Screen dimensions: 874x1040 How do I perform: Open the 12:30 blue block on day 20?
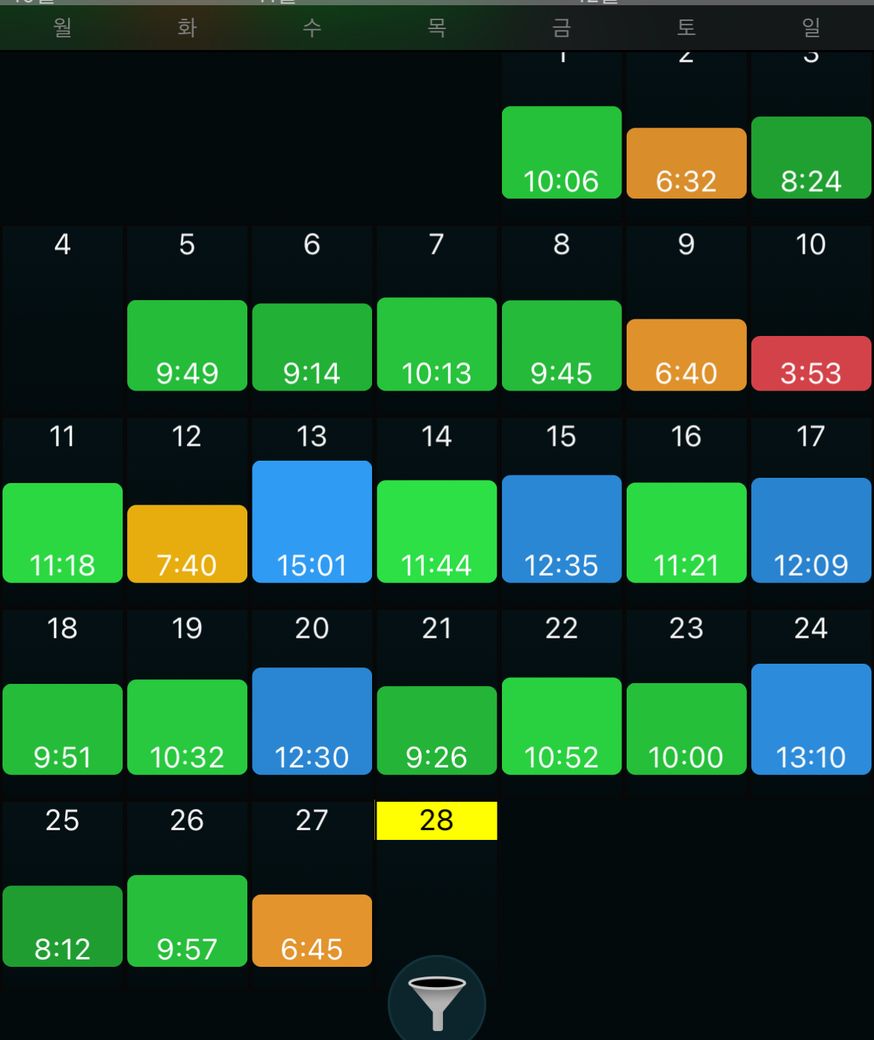coord(312,721)
